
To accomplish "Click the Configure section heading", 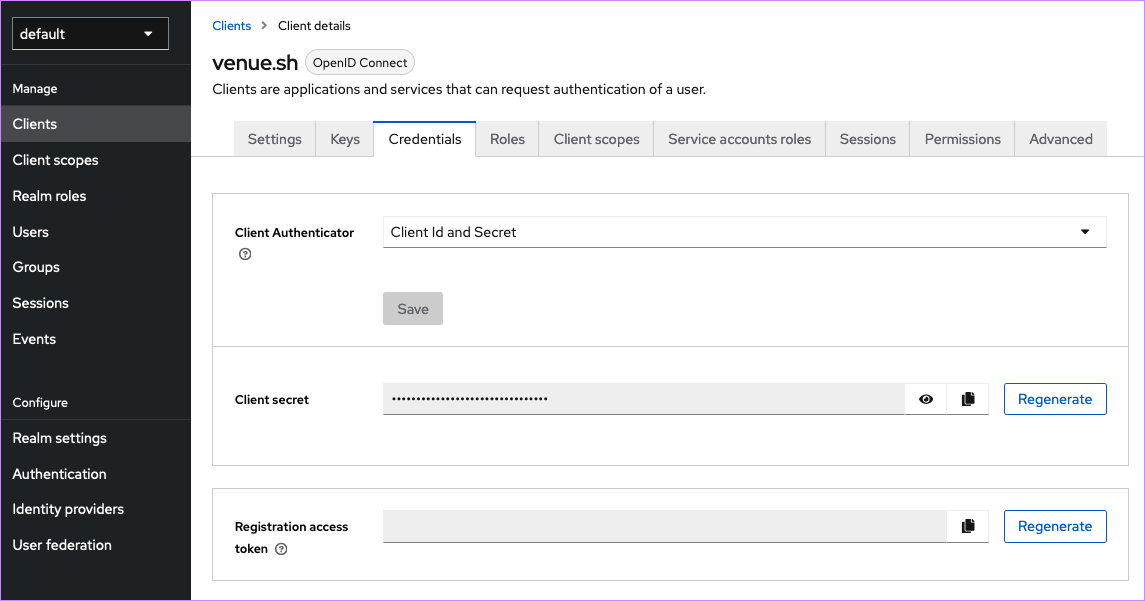I will 40,402.
